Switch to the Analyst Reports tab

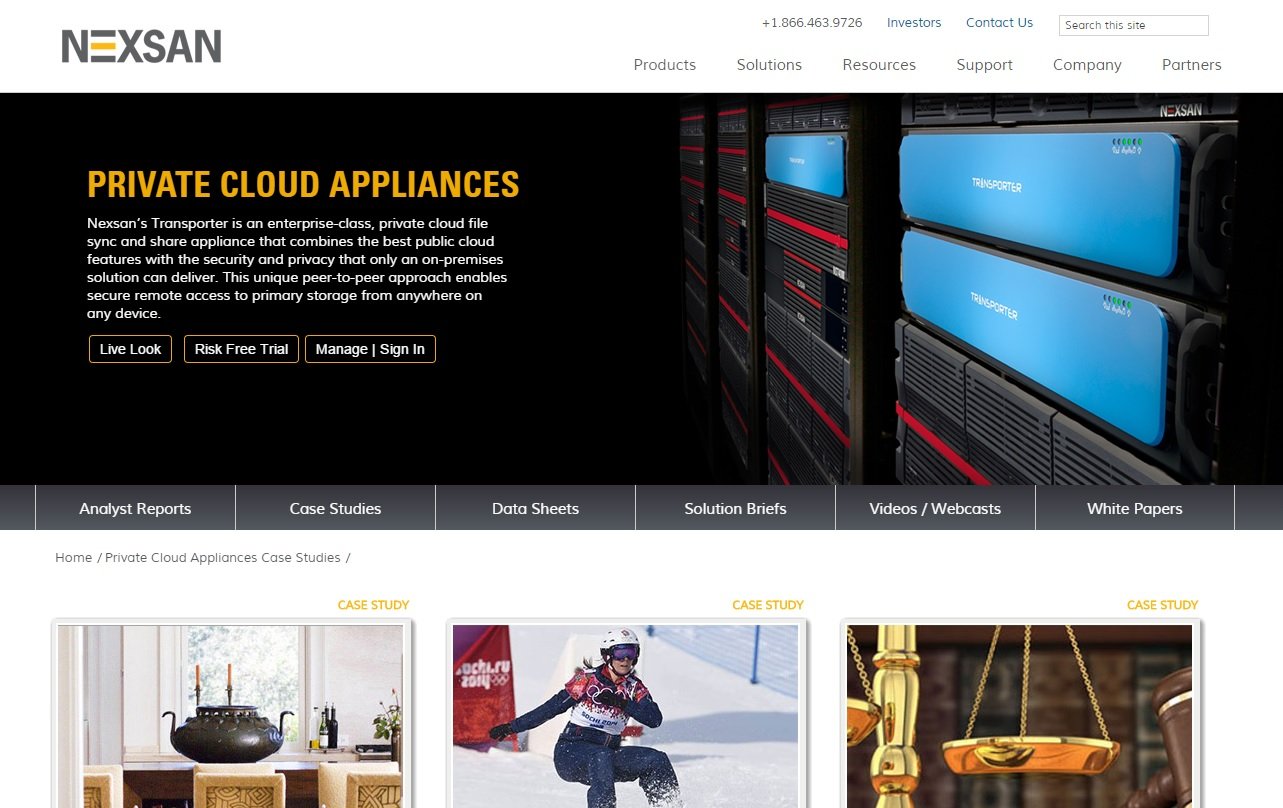pyautogui.click(x=135, y=508)
